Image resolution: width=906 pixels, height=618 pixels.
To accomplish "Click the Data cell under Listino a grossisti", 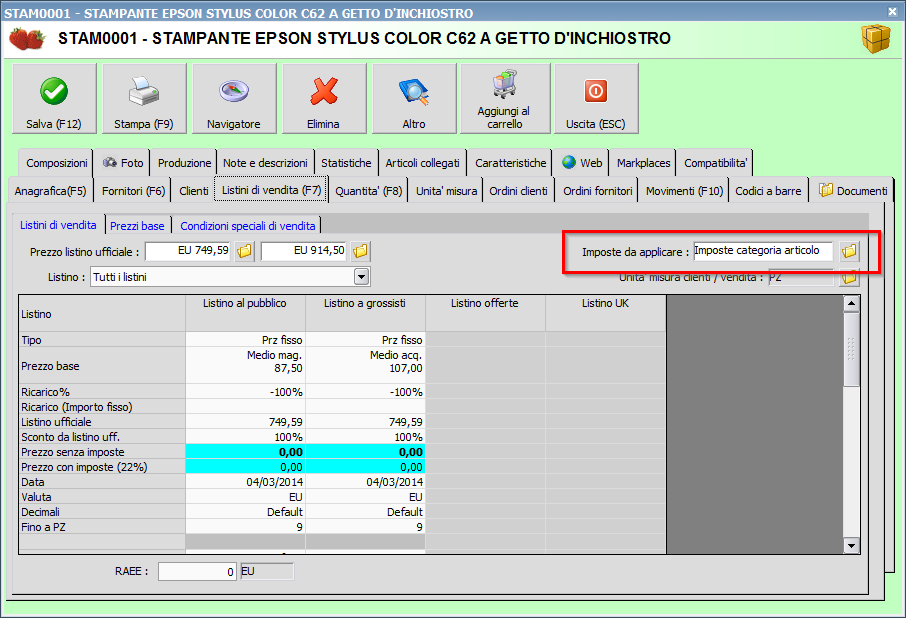I will click(365, 482).
